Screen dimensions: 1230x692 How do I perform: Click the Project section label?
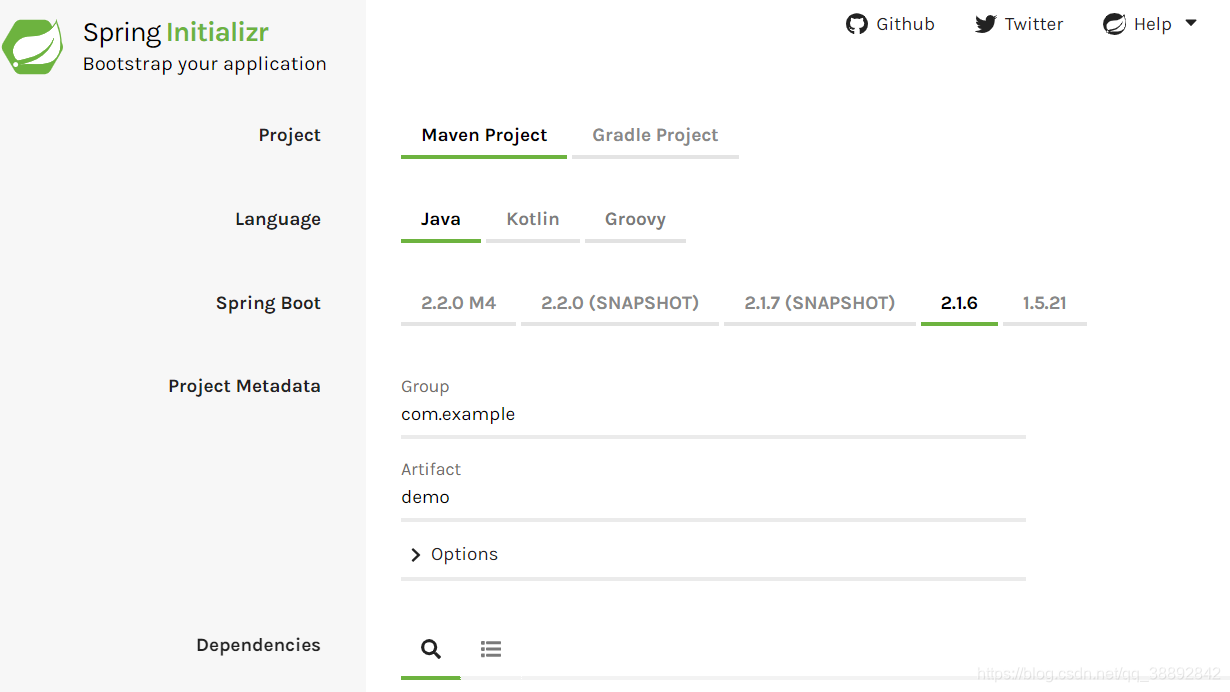[x=289, y=135]
